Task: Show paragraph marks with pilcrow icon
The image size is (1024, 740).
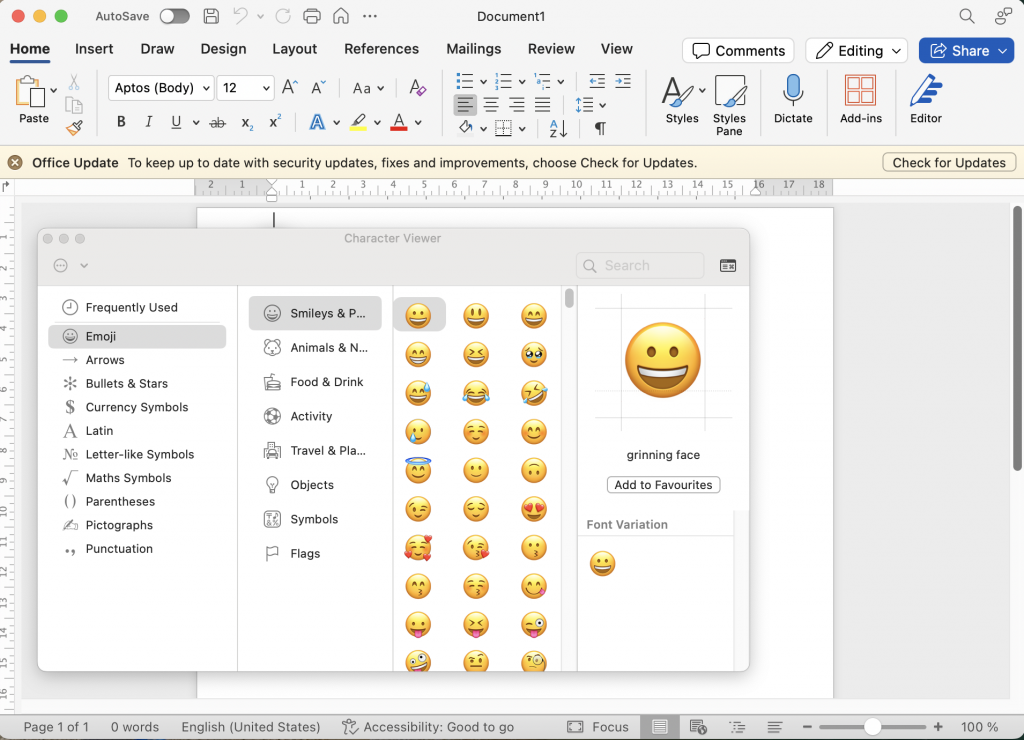Action: tap(600, 128)
